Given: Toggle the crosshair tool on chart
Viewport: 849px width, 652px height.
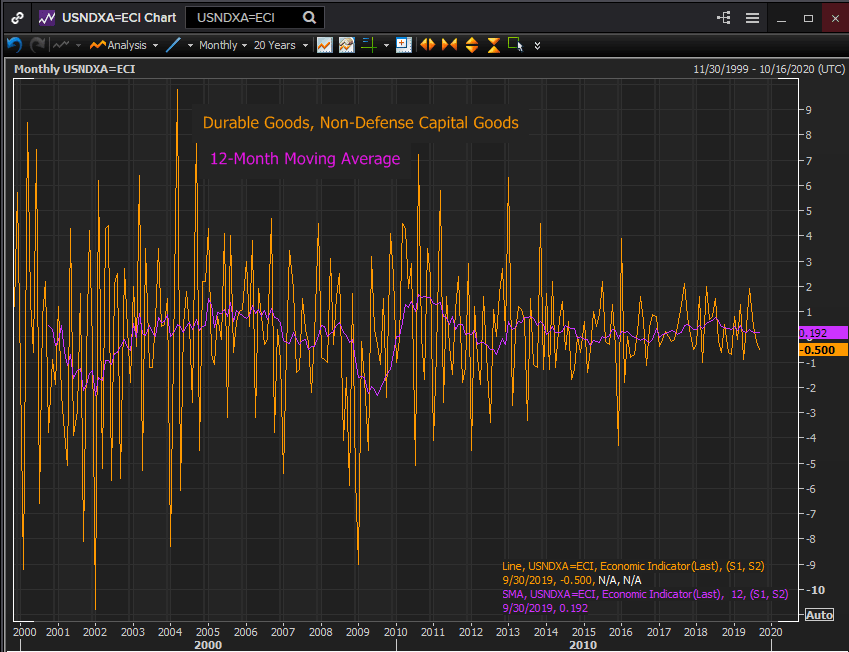Looking at the screenshot, I should [369, 45].
